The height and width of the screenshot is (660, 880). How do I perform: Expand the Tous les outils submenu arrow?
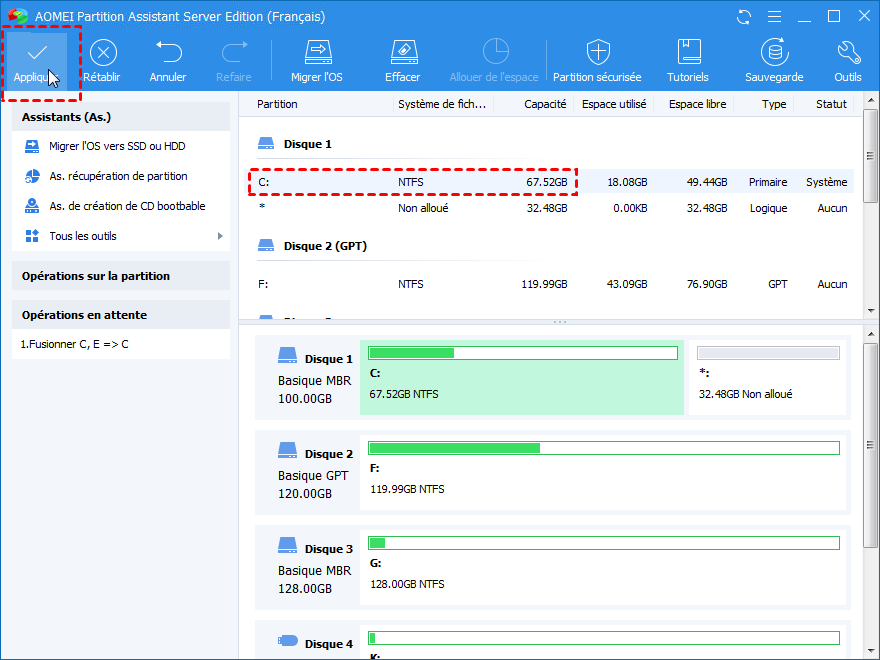pyautogui.click(x=220, y=236)
